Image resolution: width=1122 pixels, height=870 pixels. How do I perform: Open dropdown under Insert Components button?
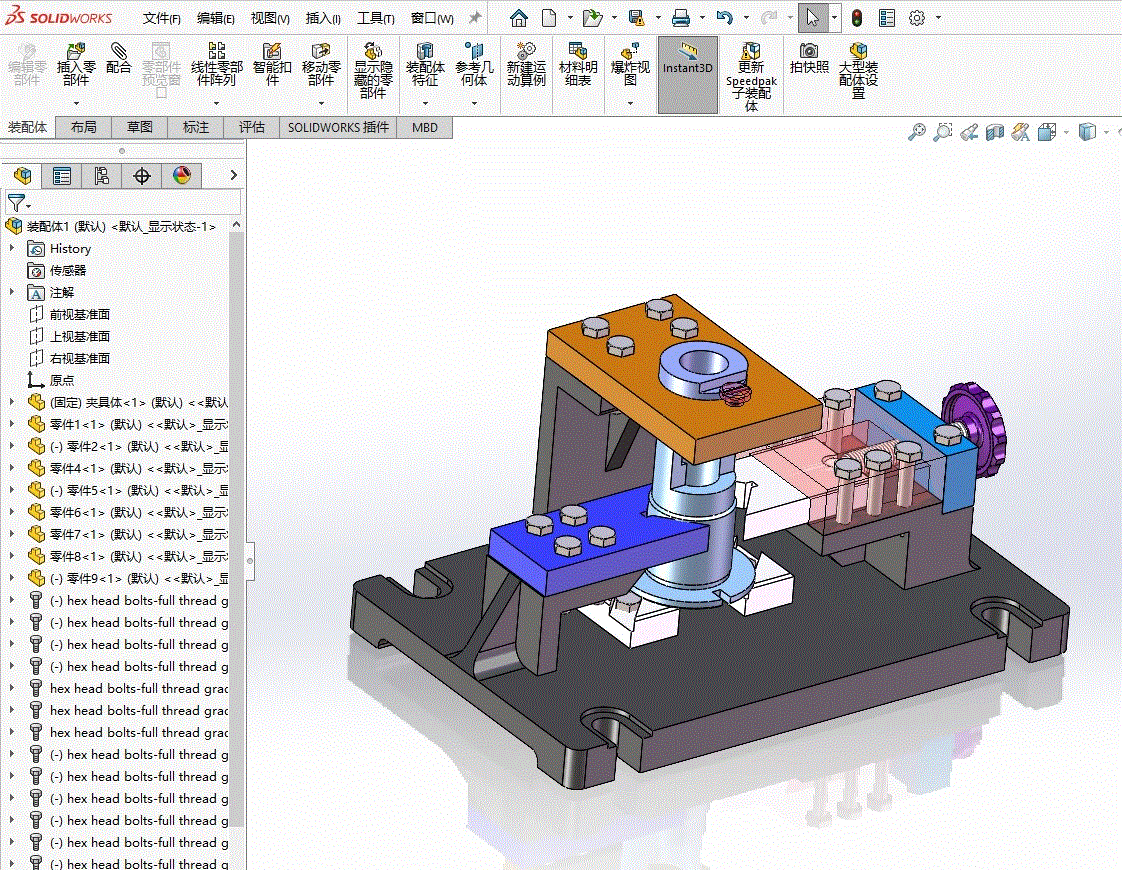76,104
